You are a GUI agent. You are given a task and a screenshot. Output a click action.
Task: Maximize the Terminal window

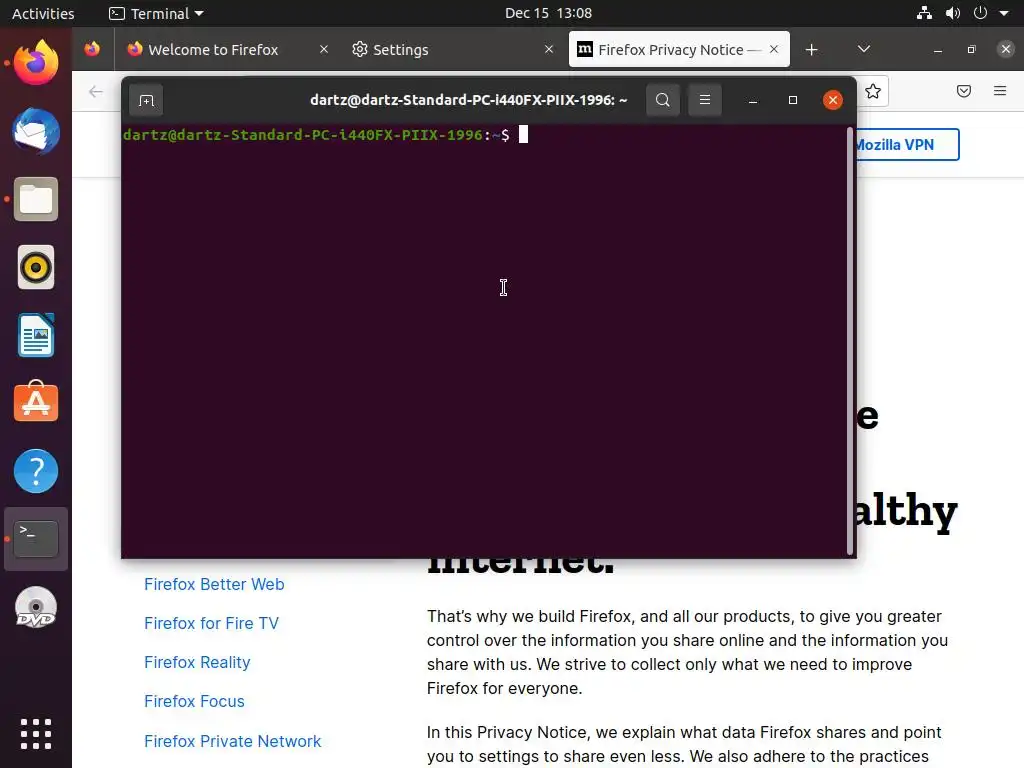(x=793, y=100)
